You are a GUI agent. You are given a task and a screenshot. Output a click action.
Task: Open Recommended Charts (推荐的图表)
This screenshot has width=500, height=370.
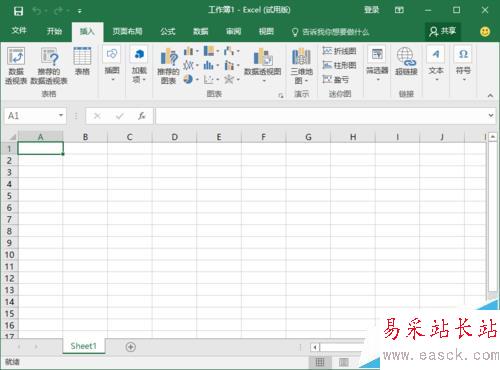point(168,66)
